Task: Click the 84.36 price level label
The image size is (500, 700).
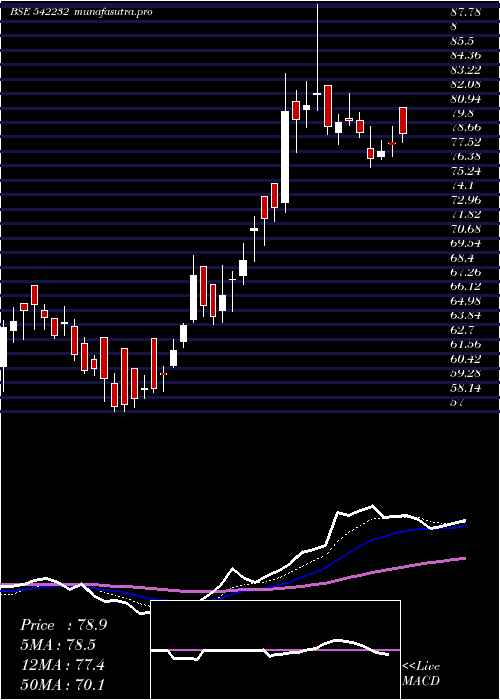Action: click(x=466, y=55)
